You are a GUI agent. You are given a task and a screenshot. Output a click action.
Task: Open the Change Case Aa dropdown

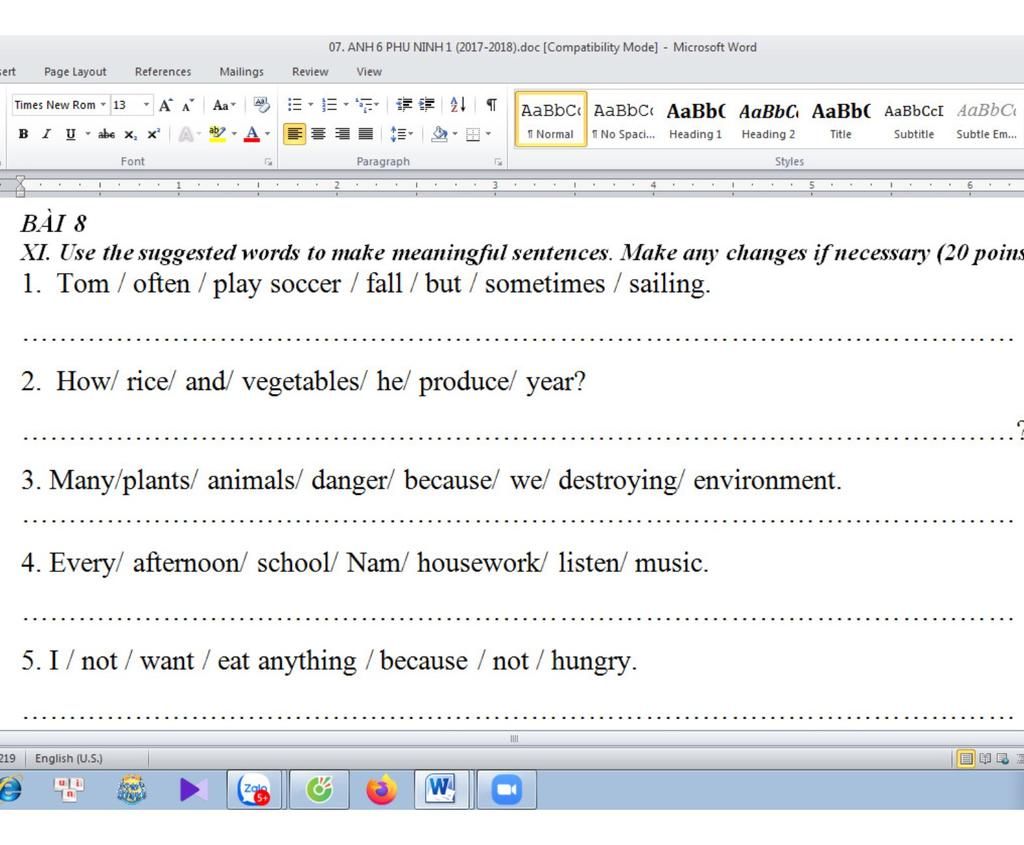(224, 105)
